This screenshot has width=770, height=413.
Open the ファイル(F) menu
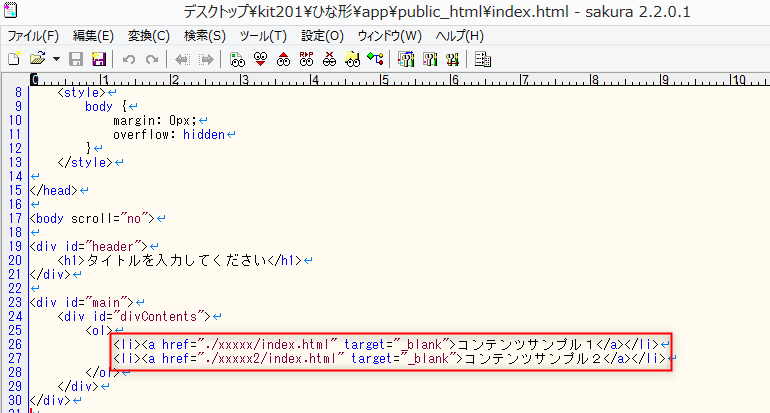pos(33,36)
